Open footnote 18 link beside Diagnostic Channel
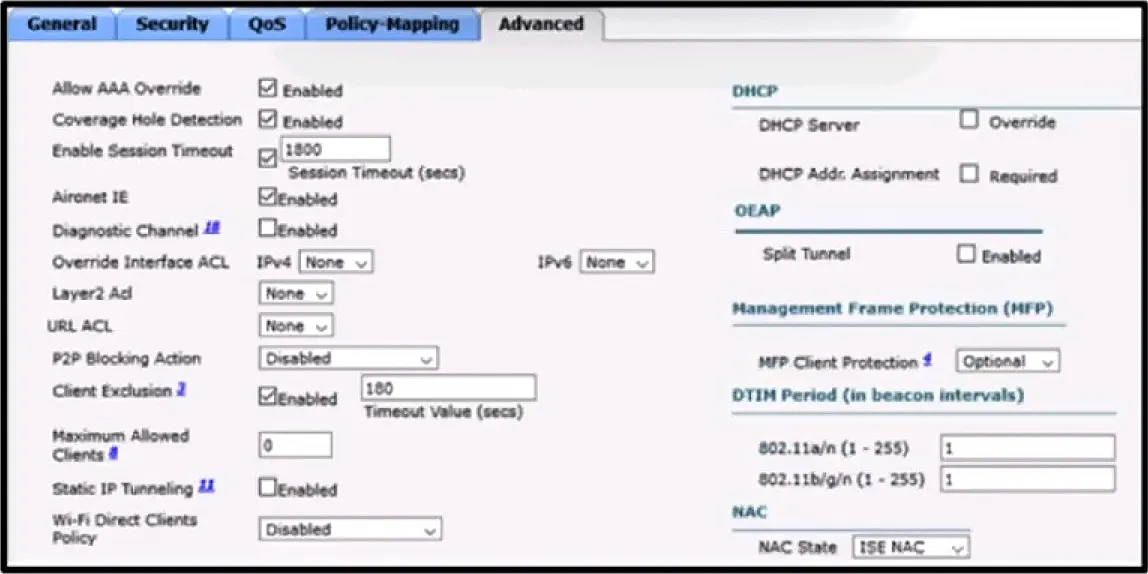This screenshot has width=1148, height=574. pyautogui.click(x=212, y=228)
